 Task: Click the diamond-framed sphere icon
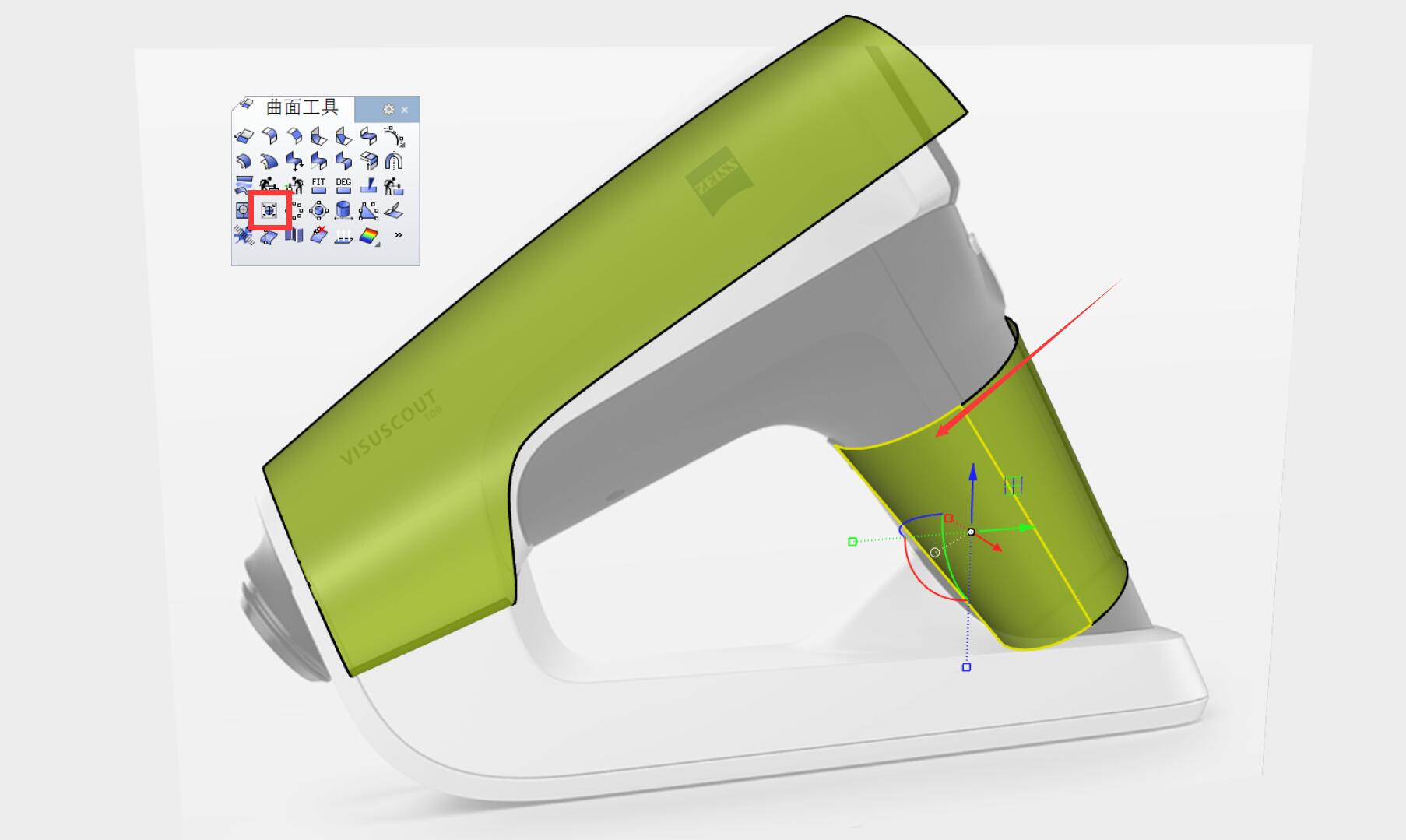tap(318, 211)
